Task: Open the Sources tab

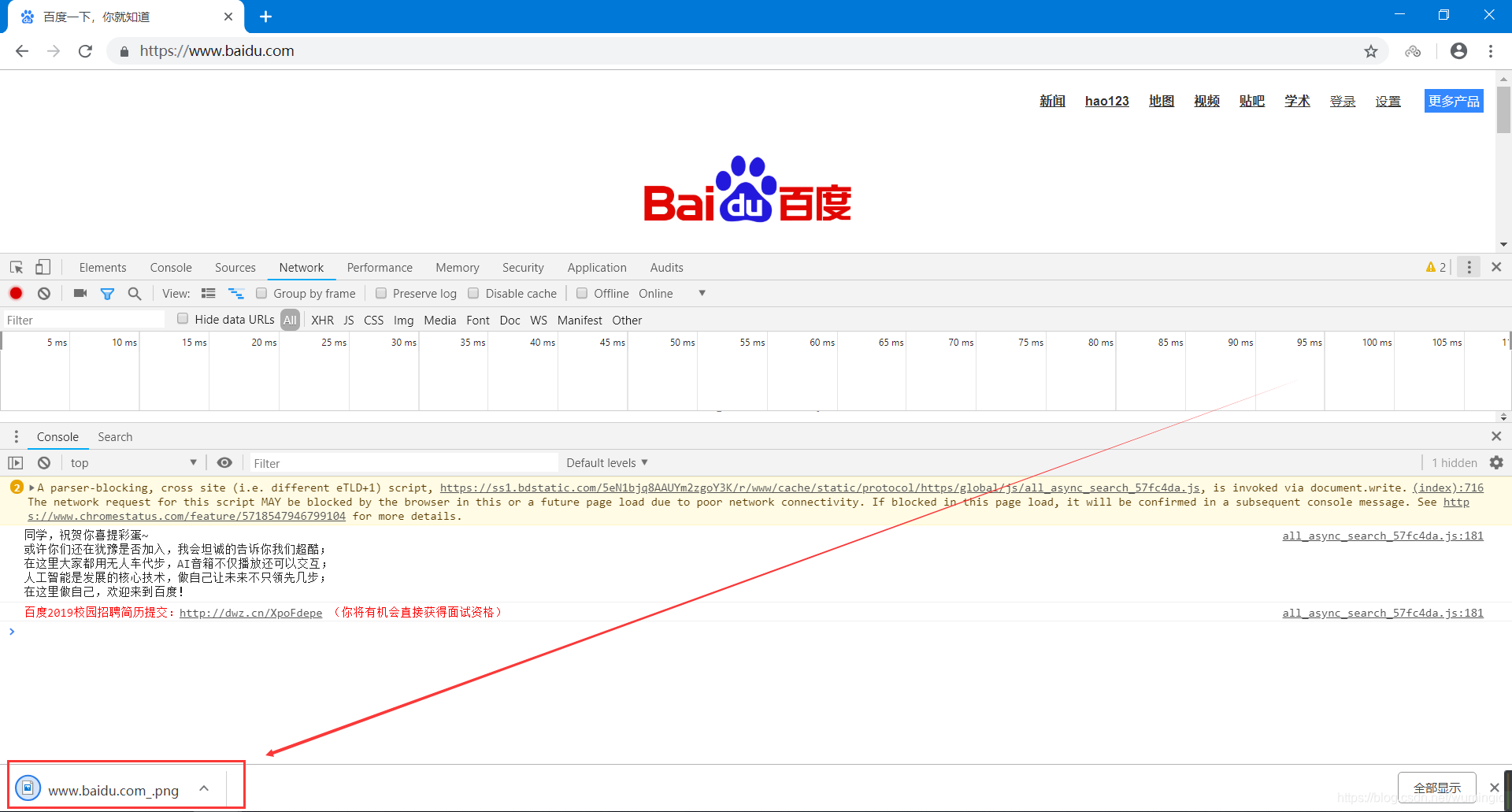Action: click(x=235, y=268)
